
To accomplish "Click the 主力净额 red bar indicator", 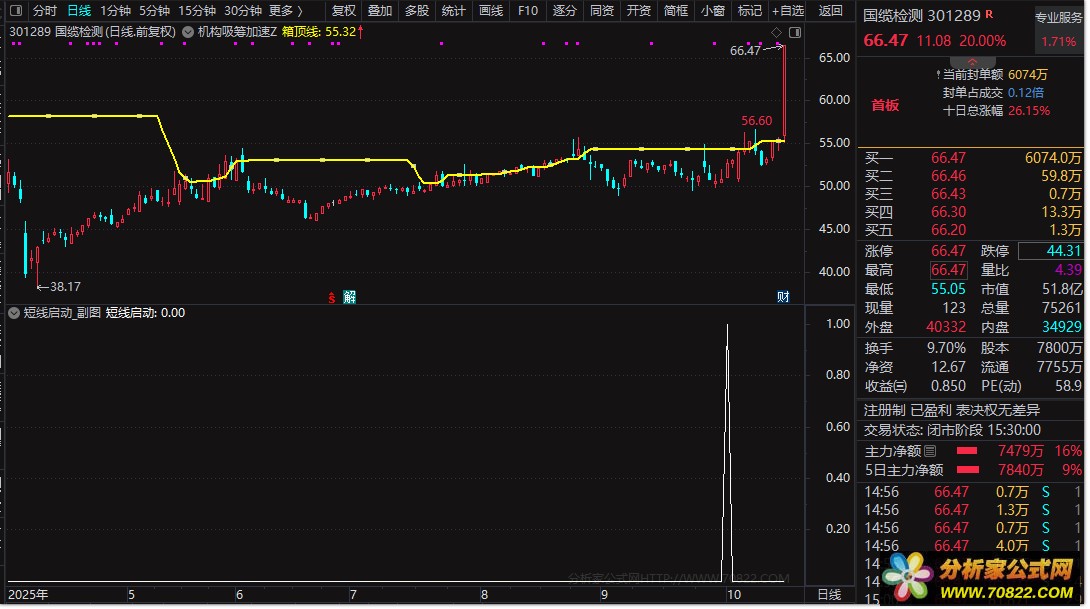I will [967, 451].
